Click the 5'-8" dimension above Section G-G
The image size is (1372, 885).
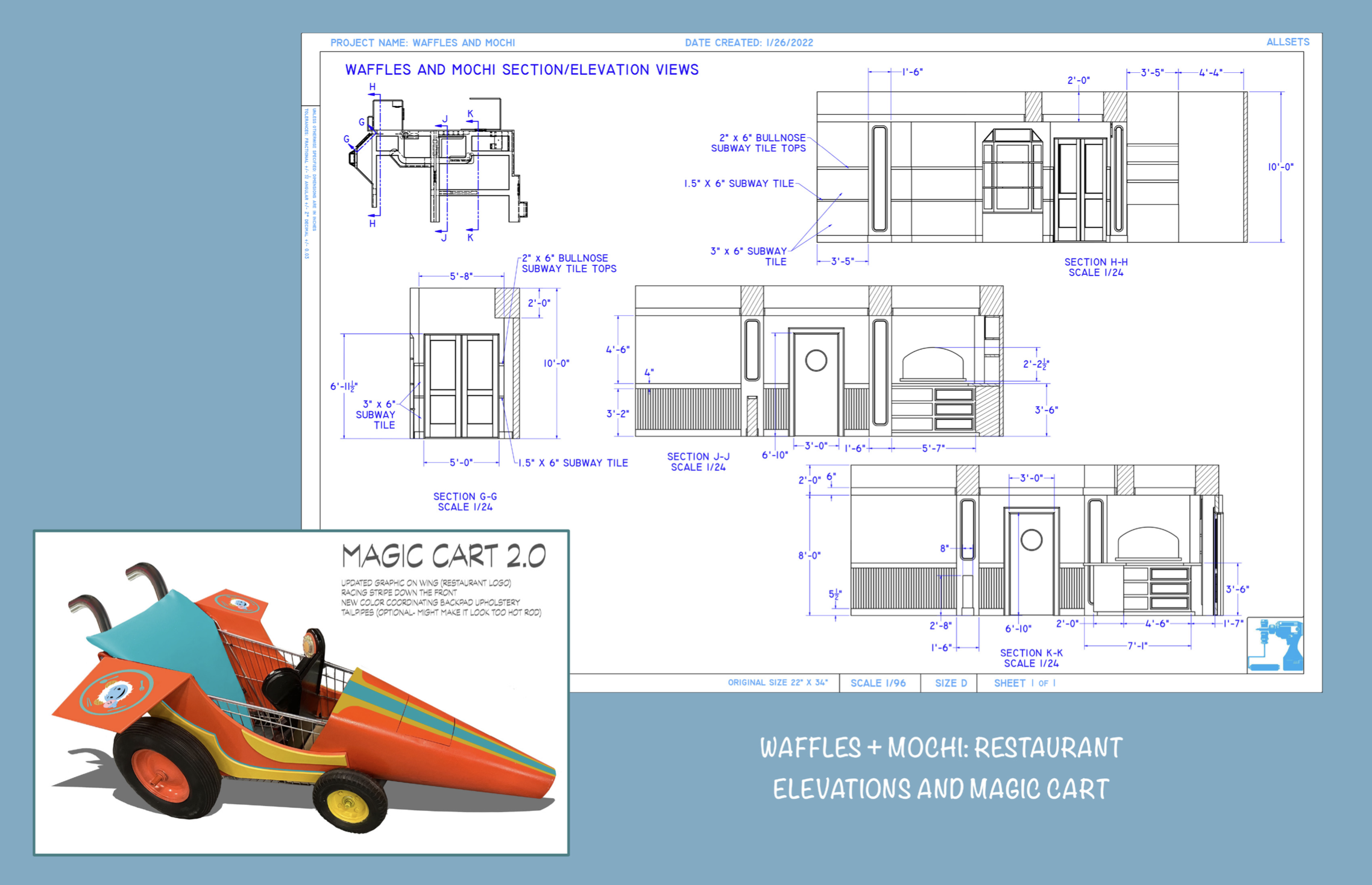pos(461,276)
